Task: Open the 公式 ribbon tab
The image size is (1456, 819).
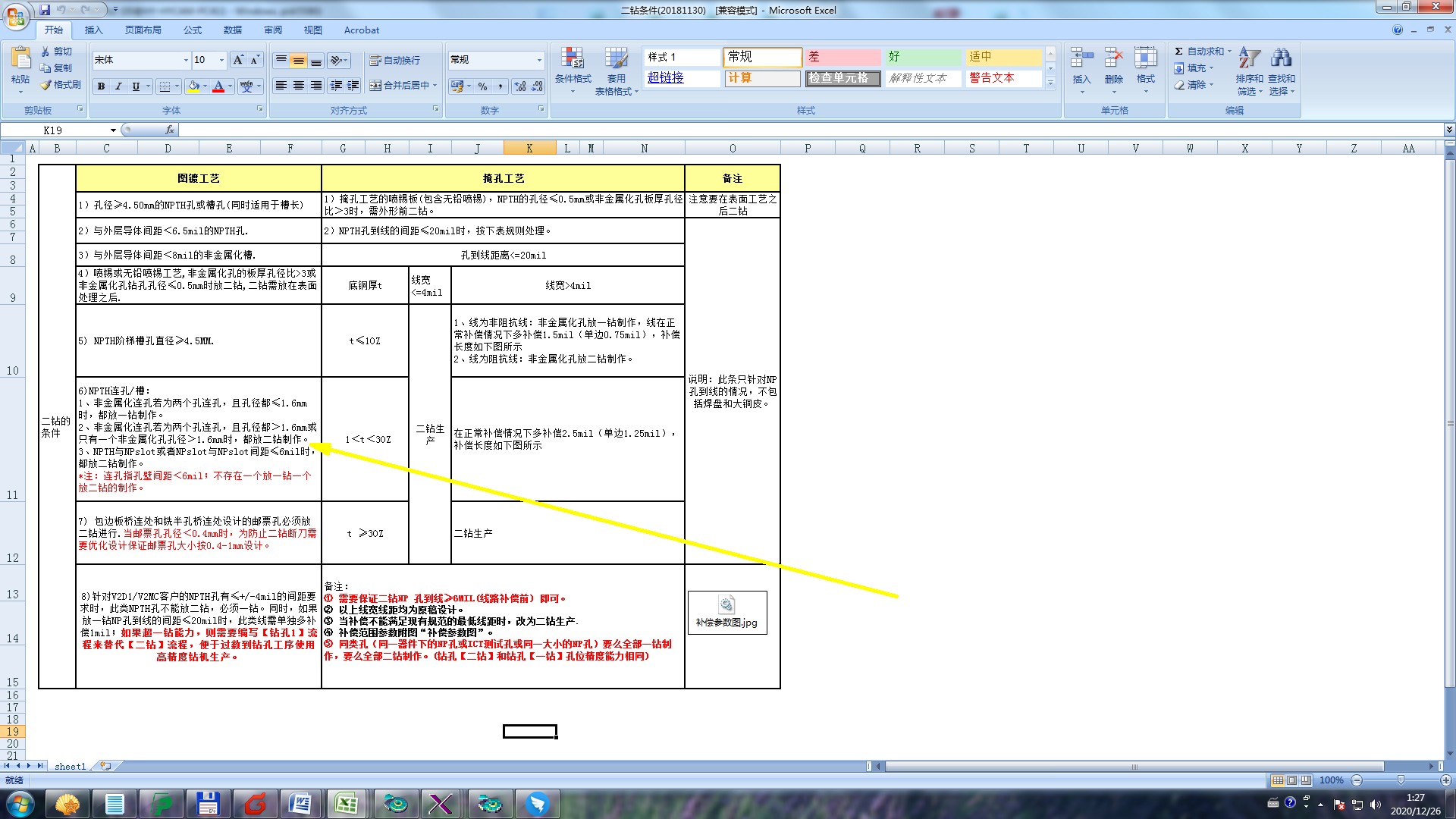Action: click(x=193, y=30)
